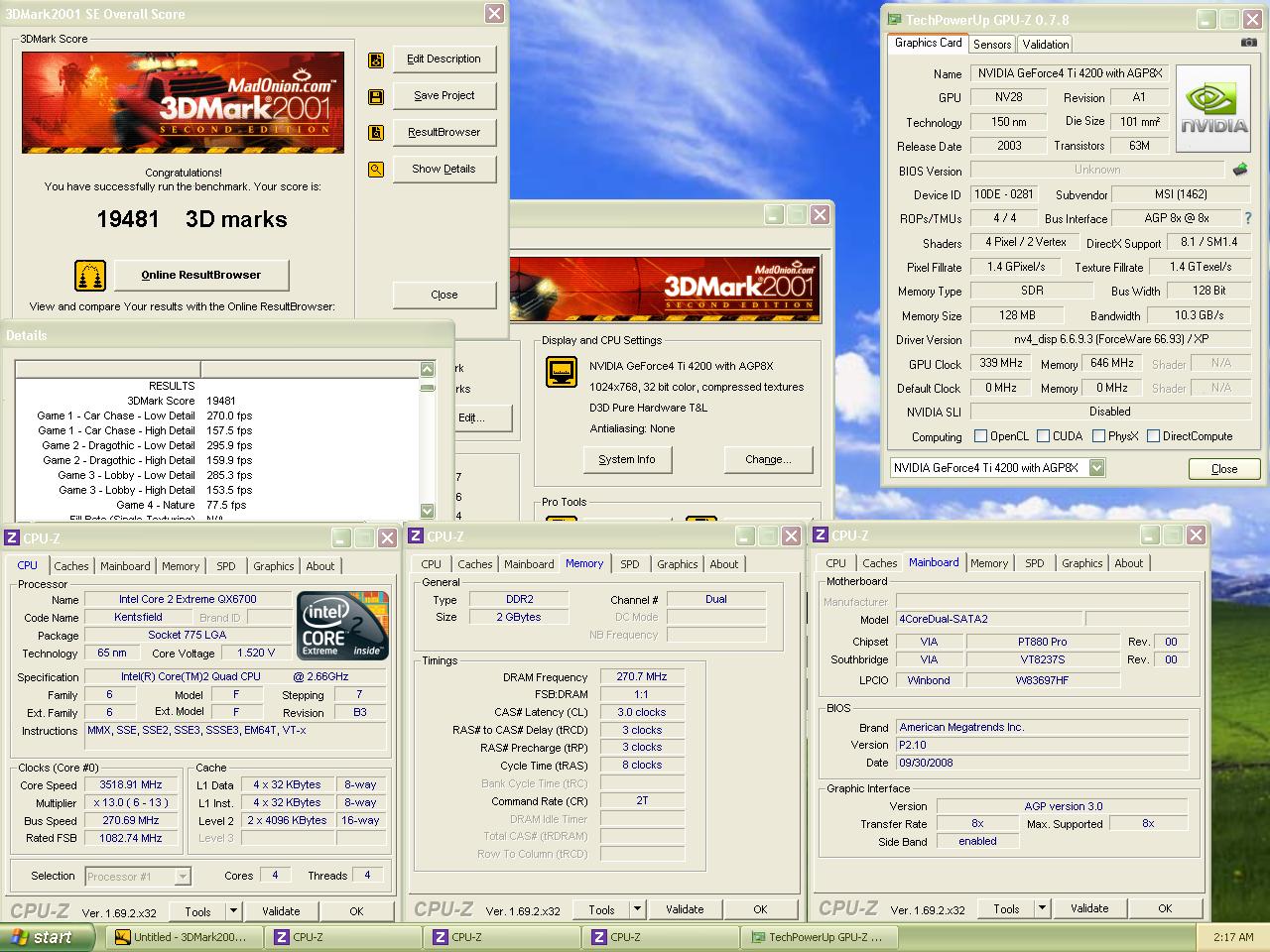Click Validate in CPU-Z Mainboard window
Image resolution: width=1270 pixels, height=952 pixels.
[x=1089, y=908]
